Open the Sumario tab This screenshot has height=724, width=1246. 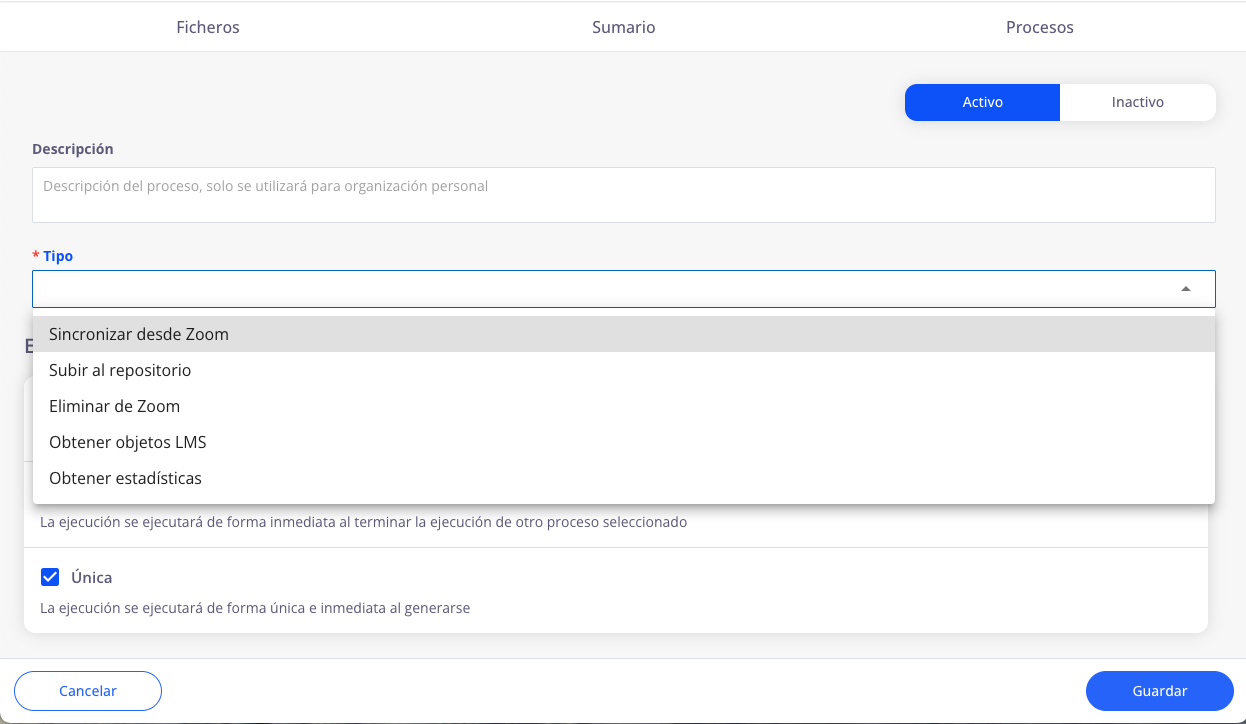click(x=623, y=27)
